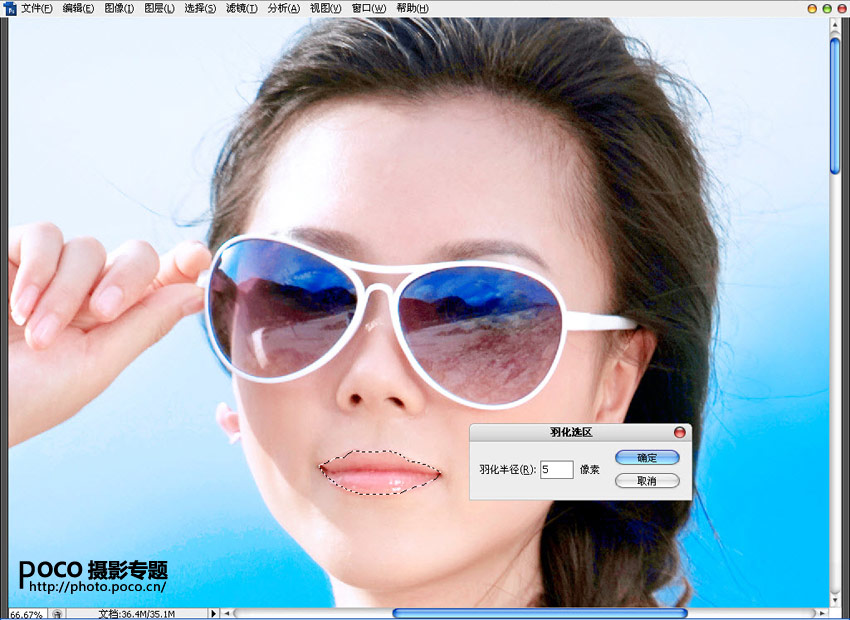Open the 视图 (View) menu
This screenshot has height=620, width=850.
tap(325, 8)
